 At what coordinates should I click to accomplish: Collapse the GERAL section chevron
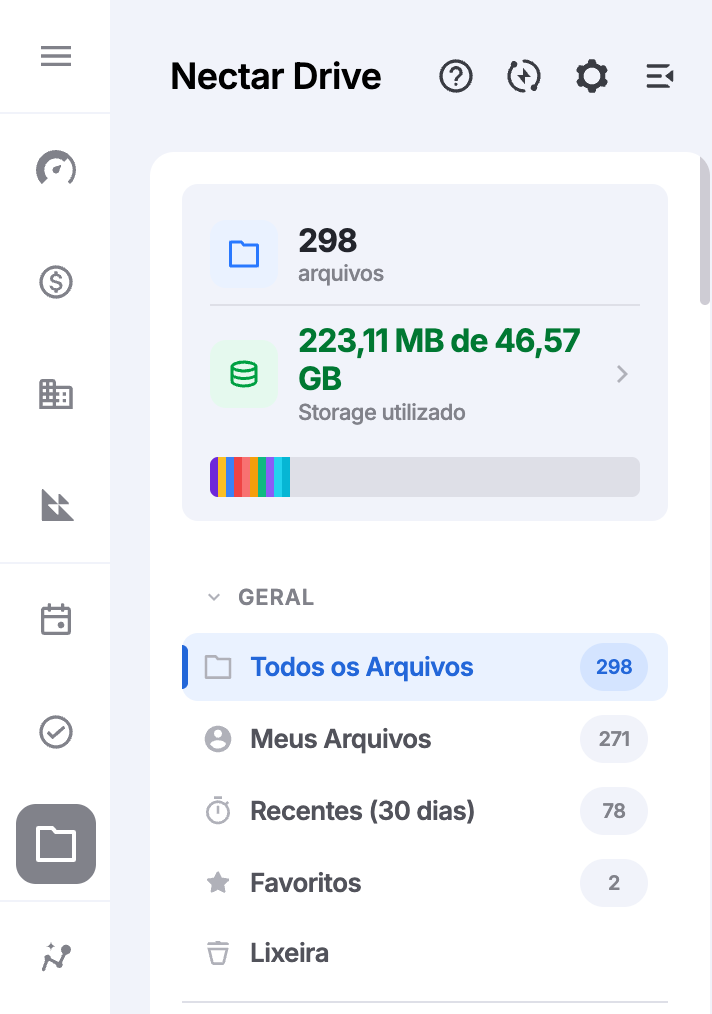(x=214, y=598)
